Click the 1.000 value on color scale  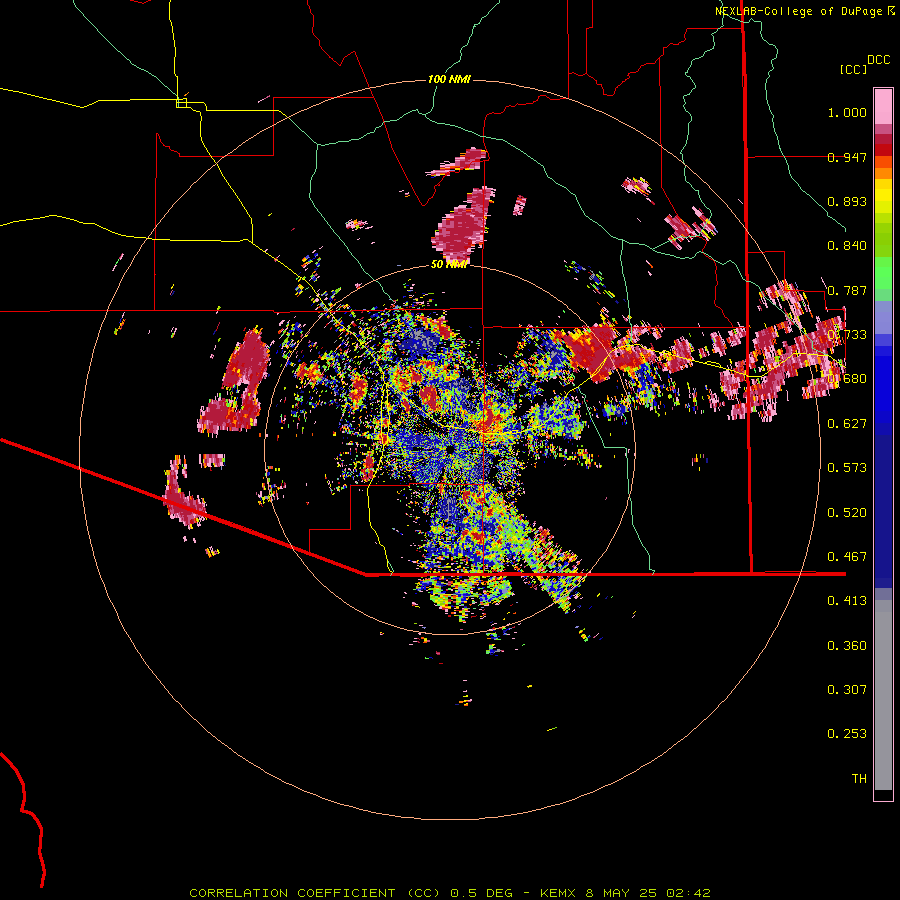pyautogui.click(x=847, y=112)
